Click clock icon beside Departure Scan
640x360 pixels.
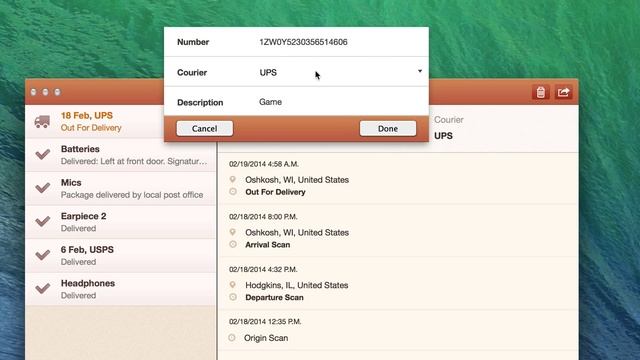tap(233, 297)
